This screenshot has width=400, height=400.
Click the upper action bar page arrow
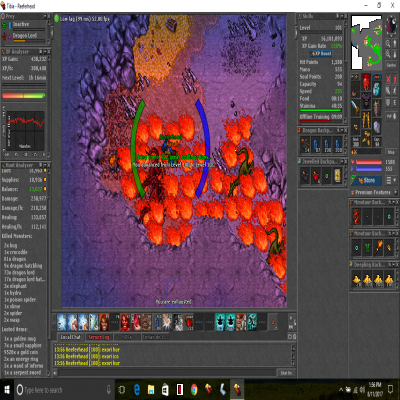tap(291, 318)
